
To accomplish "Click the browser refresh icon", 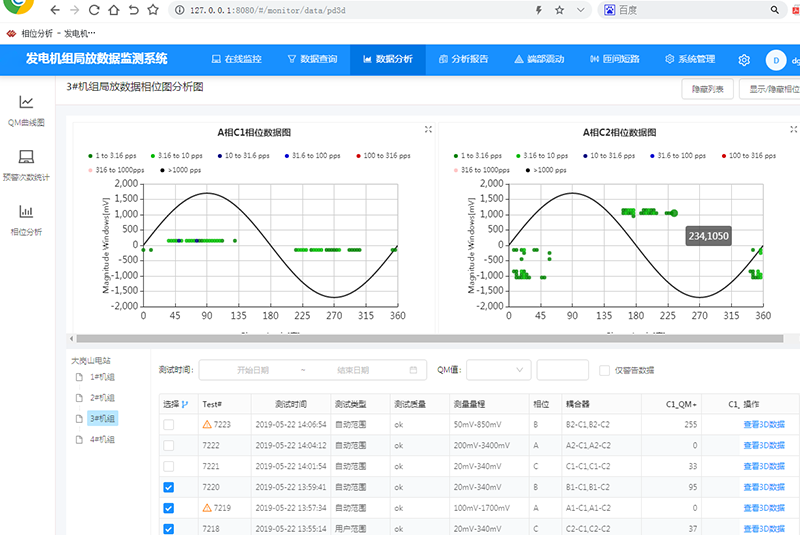I will click(x=93, y=11).
